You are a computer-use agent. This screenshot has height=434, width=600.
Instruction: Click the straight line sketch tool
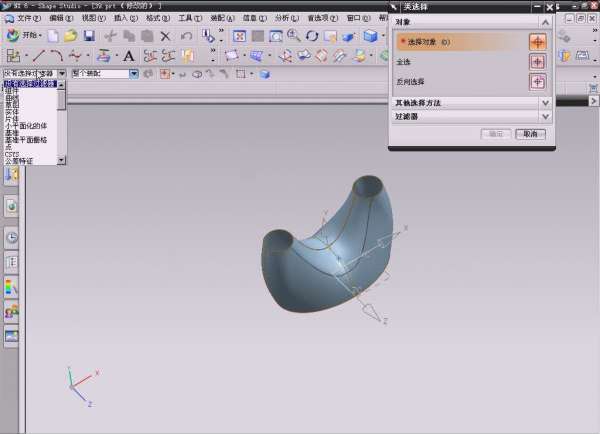tap(39, 56)
